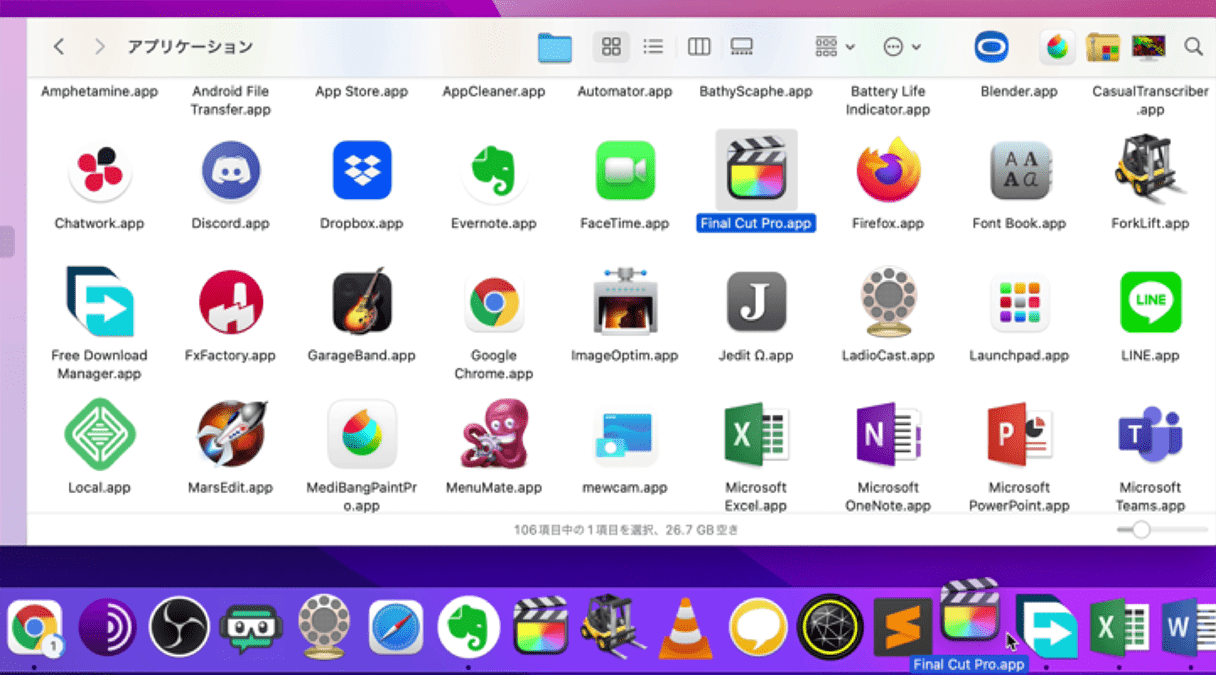This screenshot has width=1216, height=675.
Task: Click the MediBang toolbar shortcut icon
Action: pos(1056,46)
